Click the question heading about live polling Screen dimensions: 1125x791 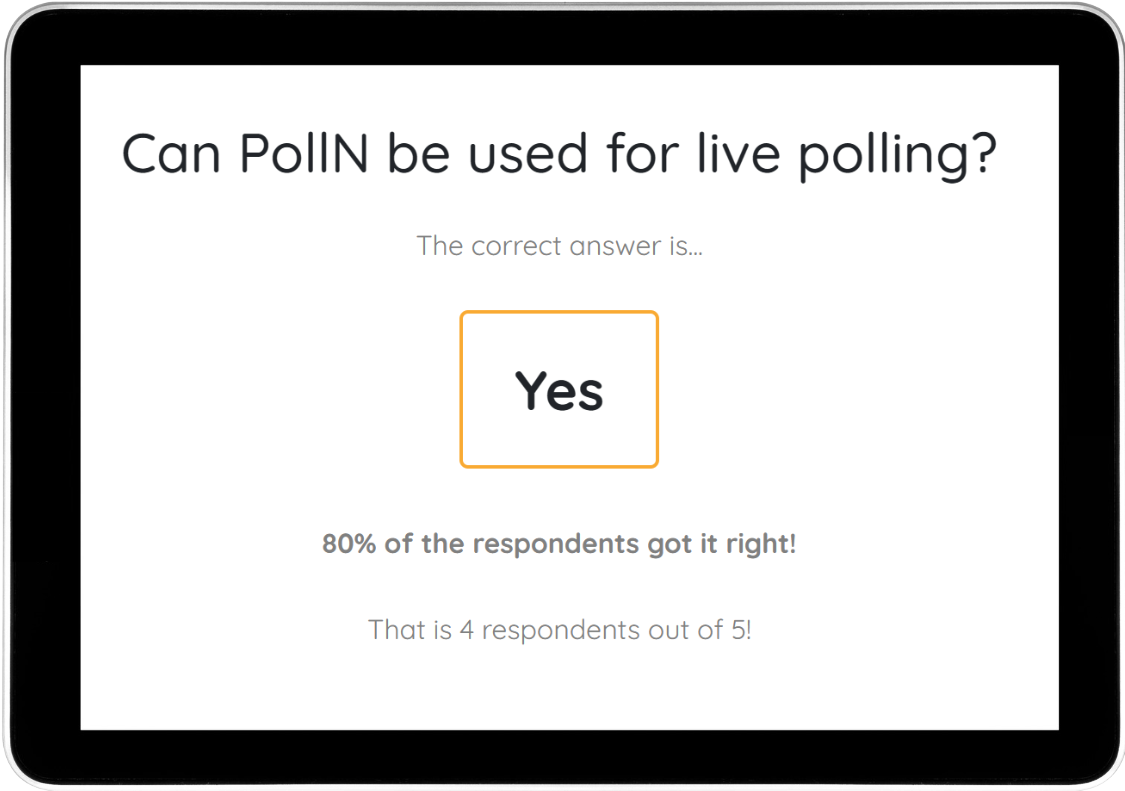click(559, 155)
